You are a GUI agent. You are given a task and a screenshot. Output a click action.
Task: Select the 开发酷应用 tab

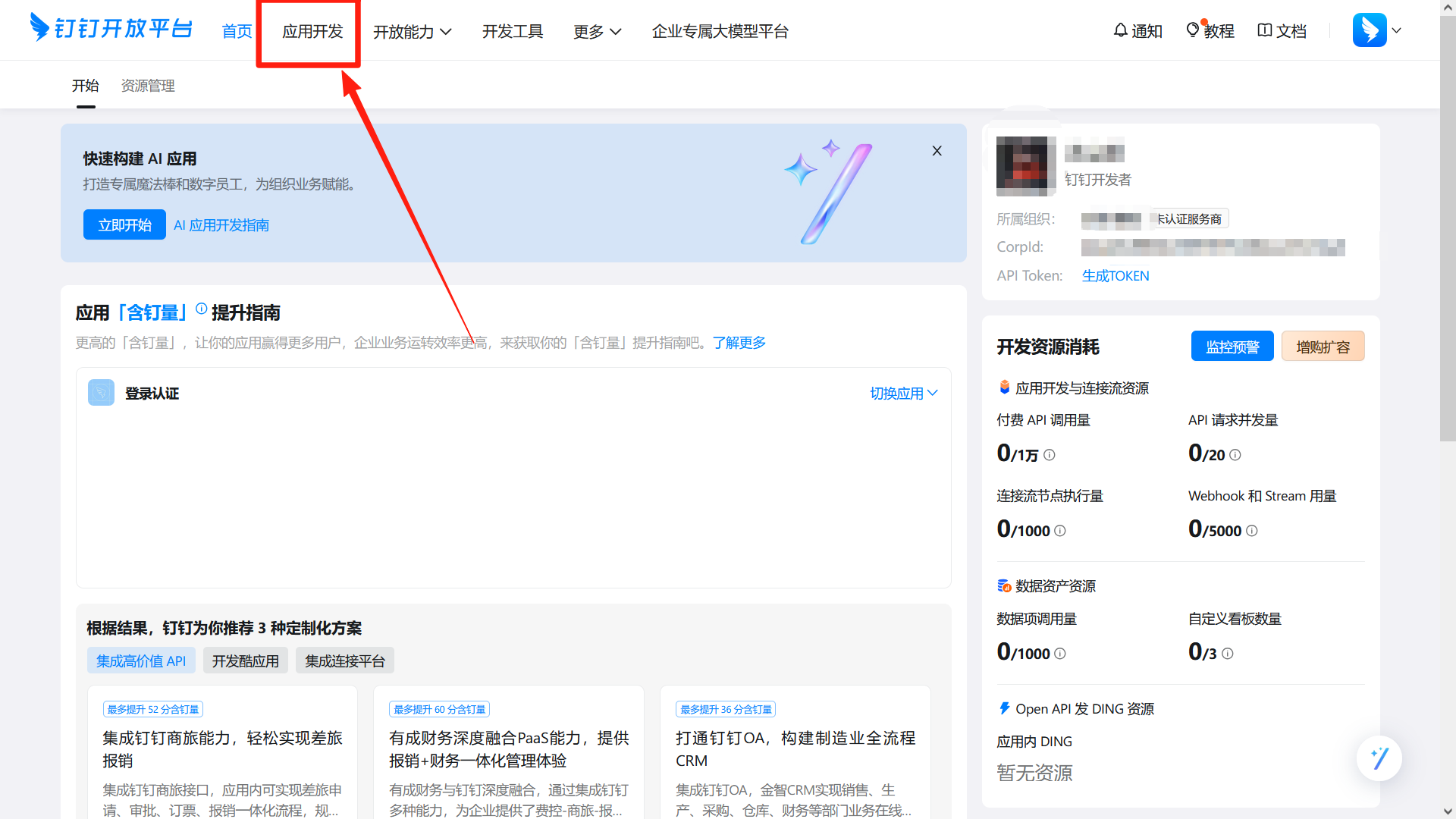(246, 661)
